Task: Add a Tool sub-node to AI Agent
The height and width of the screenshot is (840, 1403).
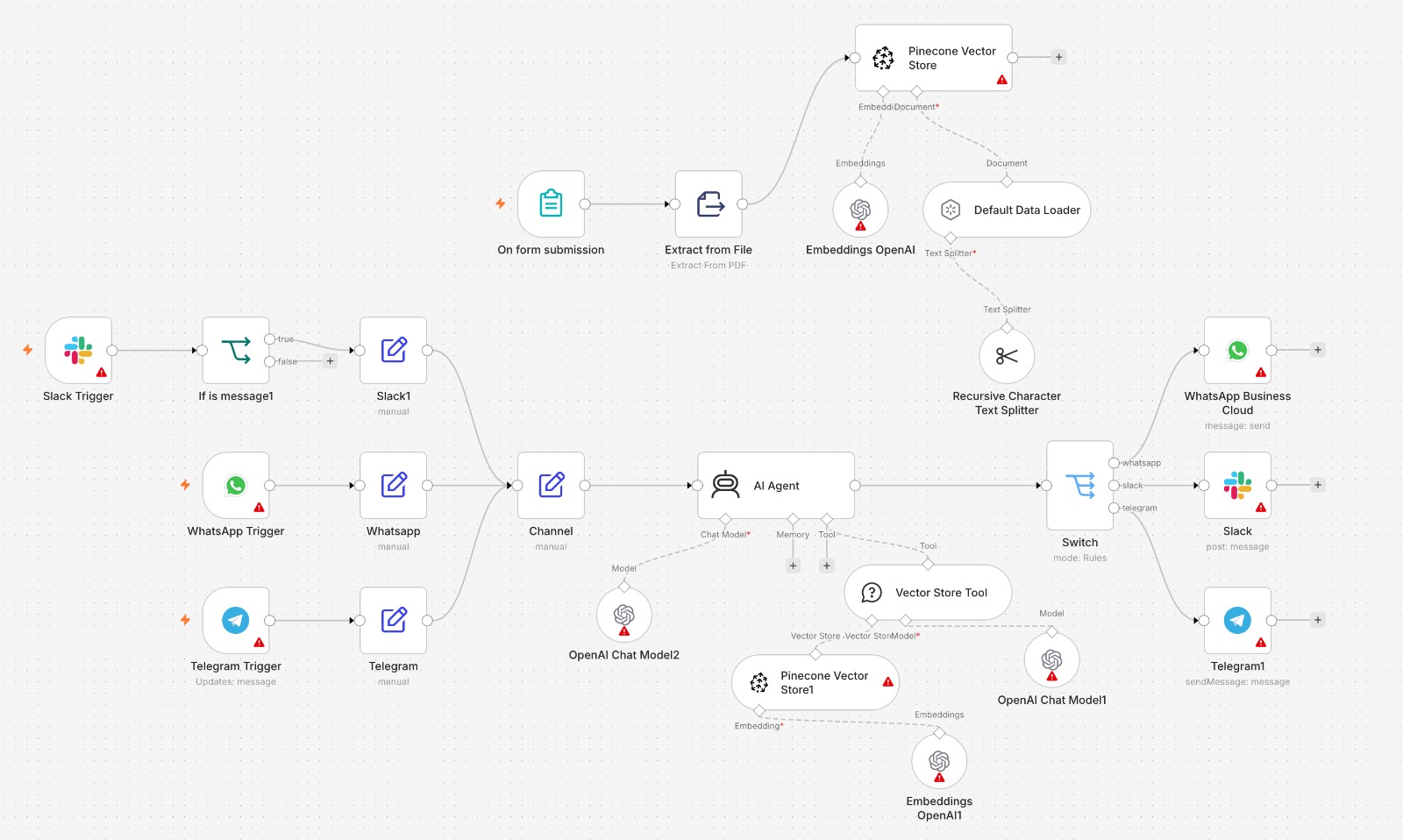Action: tap(826, 566)
